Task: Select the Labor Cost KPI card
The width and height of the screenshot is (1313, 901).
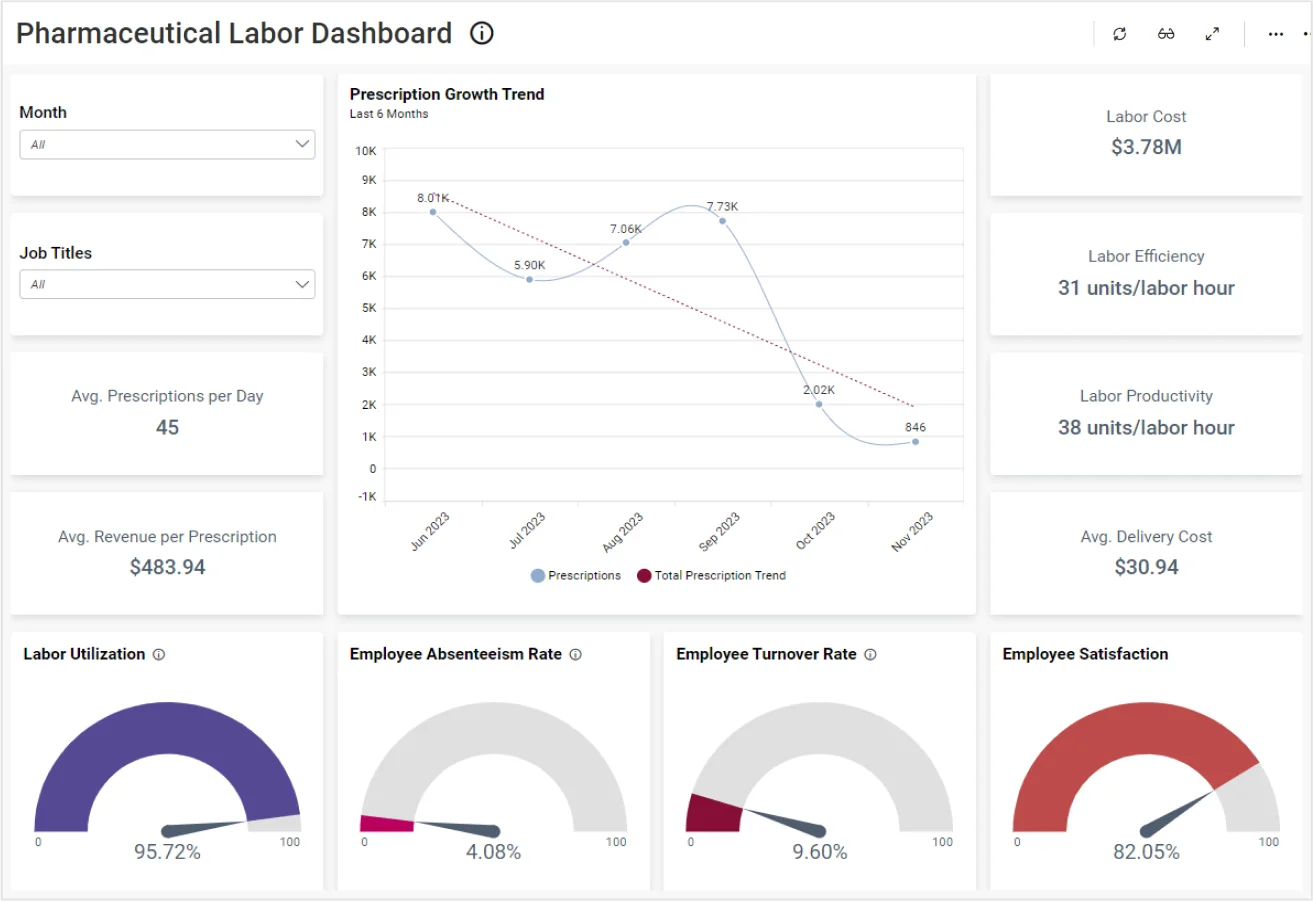Action: [1146, 134]
